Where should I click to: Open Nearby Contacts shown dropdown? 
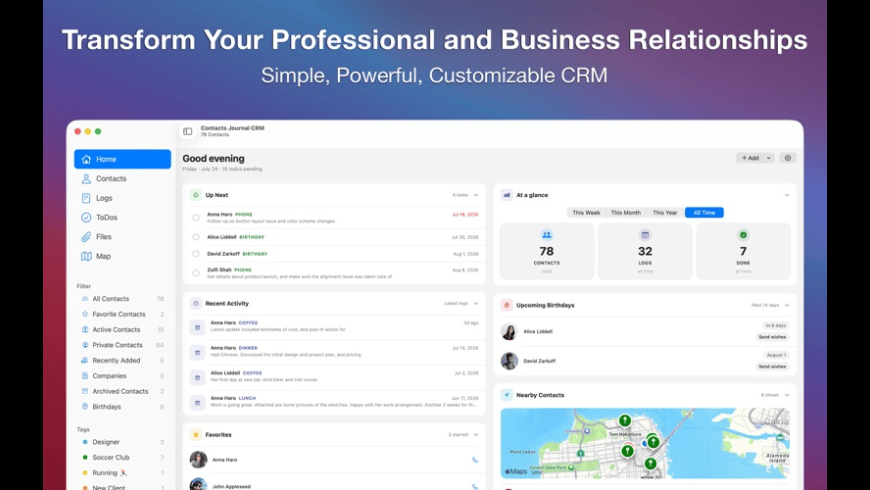click(787, 395)
